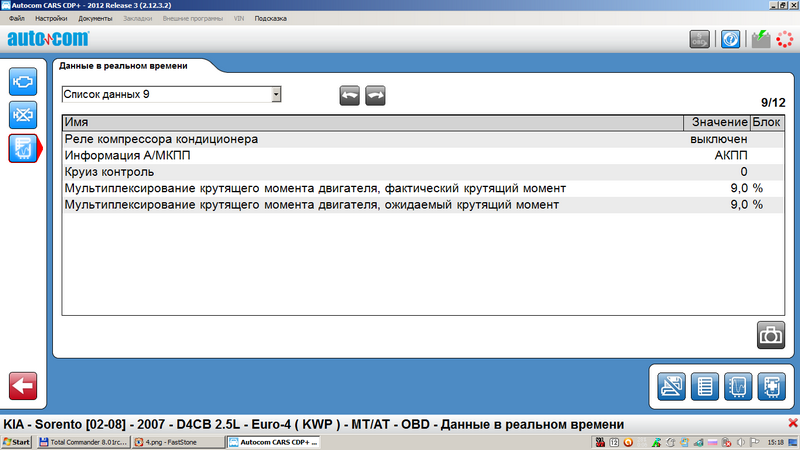Open the Настройки menu

pos(51,18)
